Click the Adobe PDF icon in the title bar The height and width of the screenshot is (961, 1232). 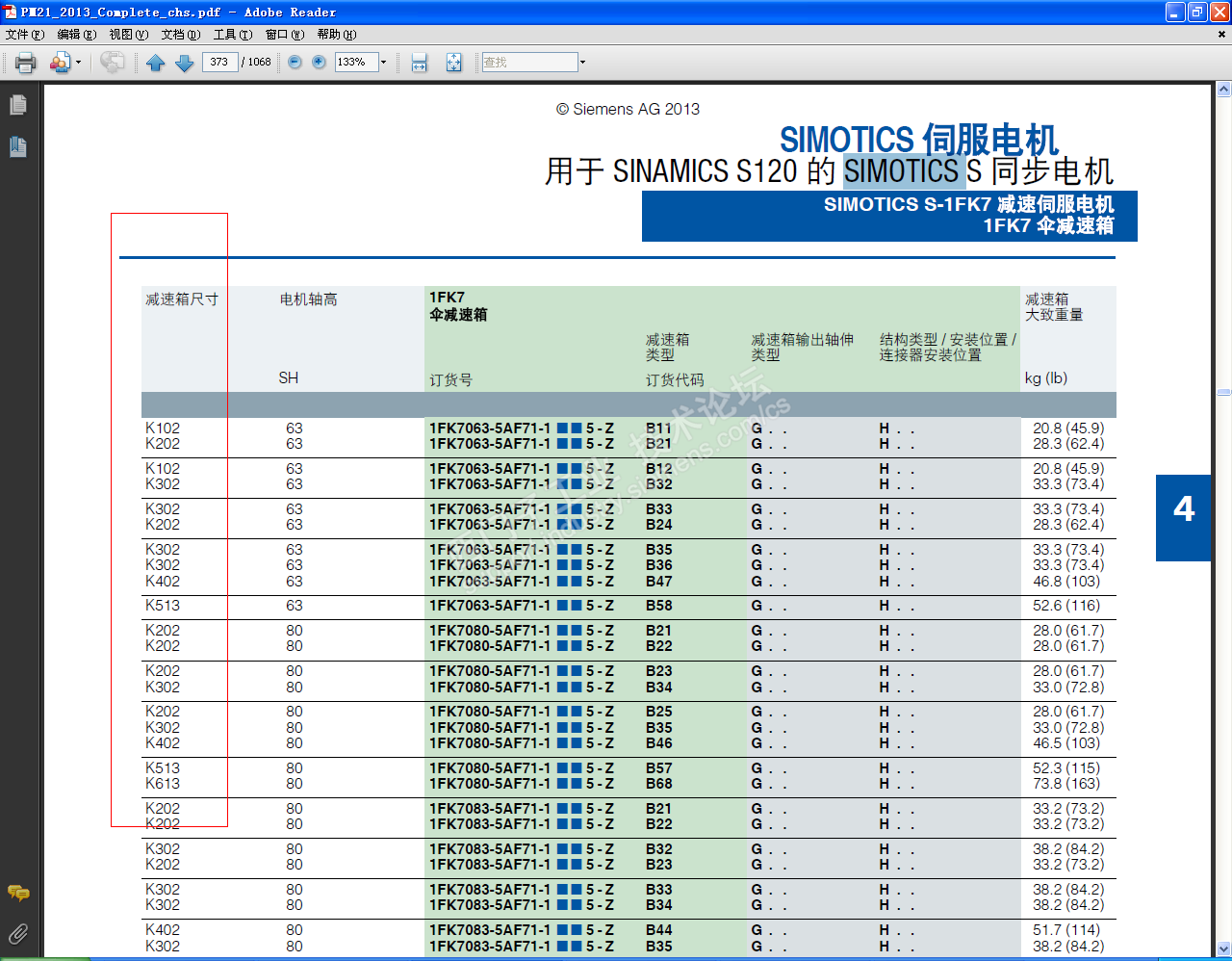11,13
